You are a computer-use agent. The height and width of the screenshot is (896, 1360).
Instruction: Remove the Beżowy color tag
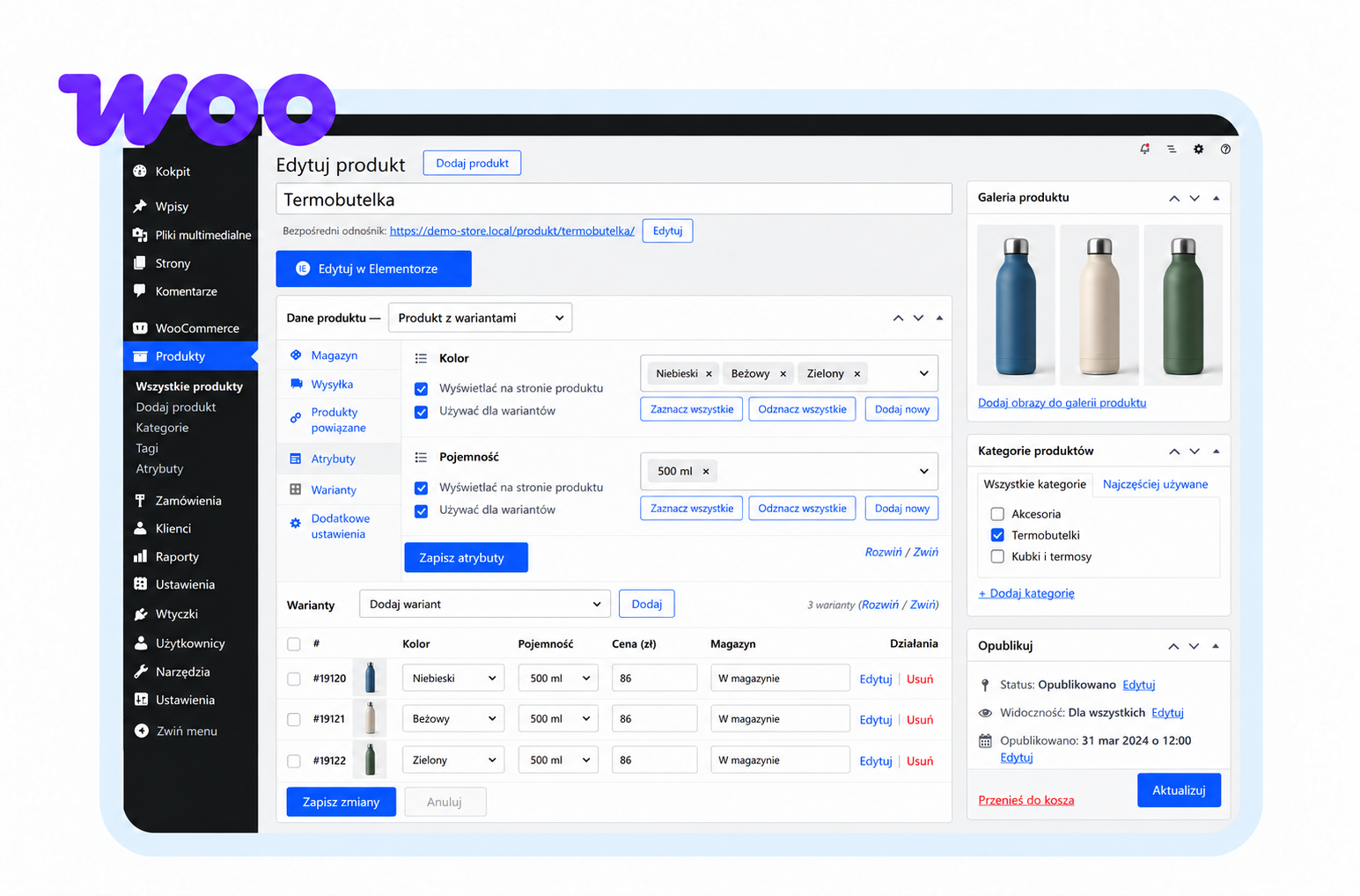783,374
